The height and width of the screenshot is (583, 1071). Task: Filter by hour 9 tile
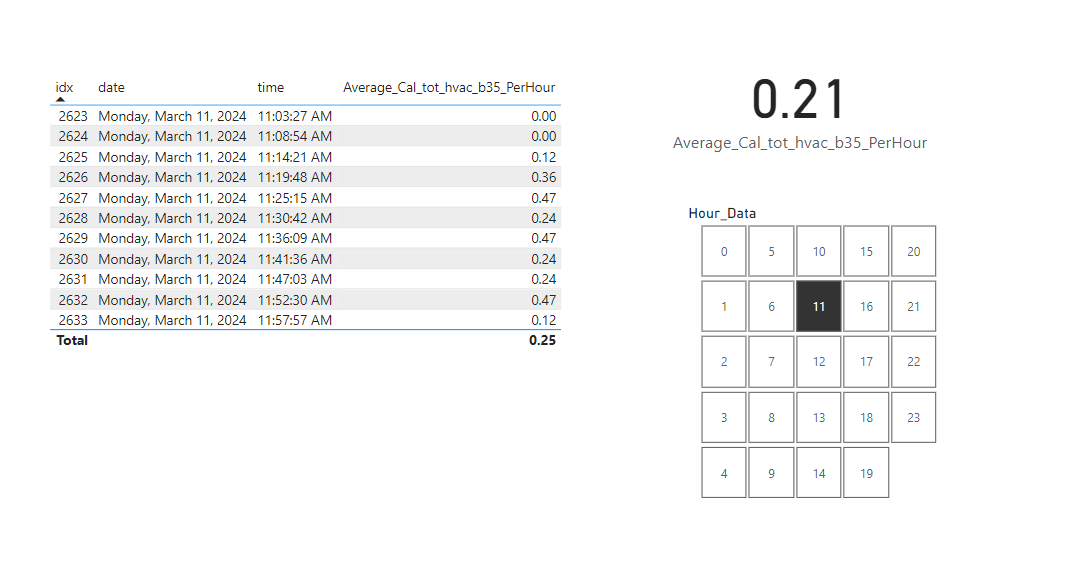tap(771, 472)
